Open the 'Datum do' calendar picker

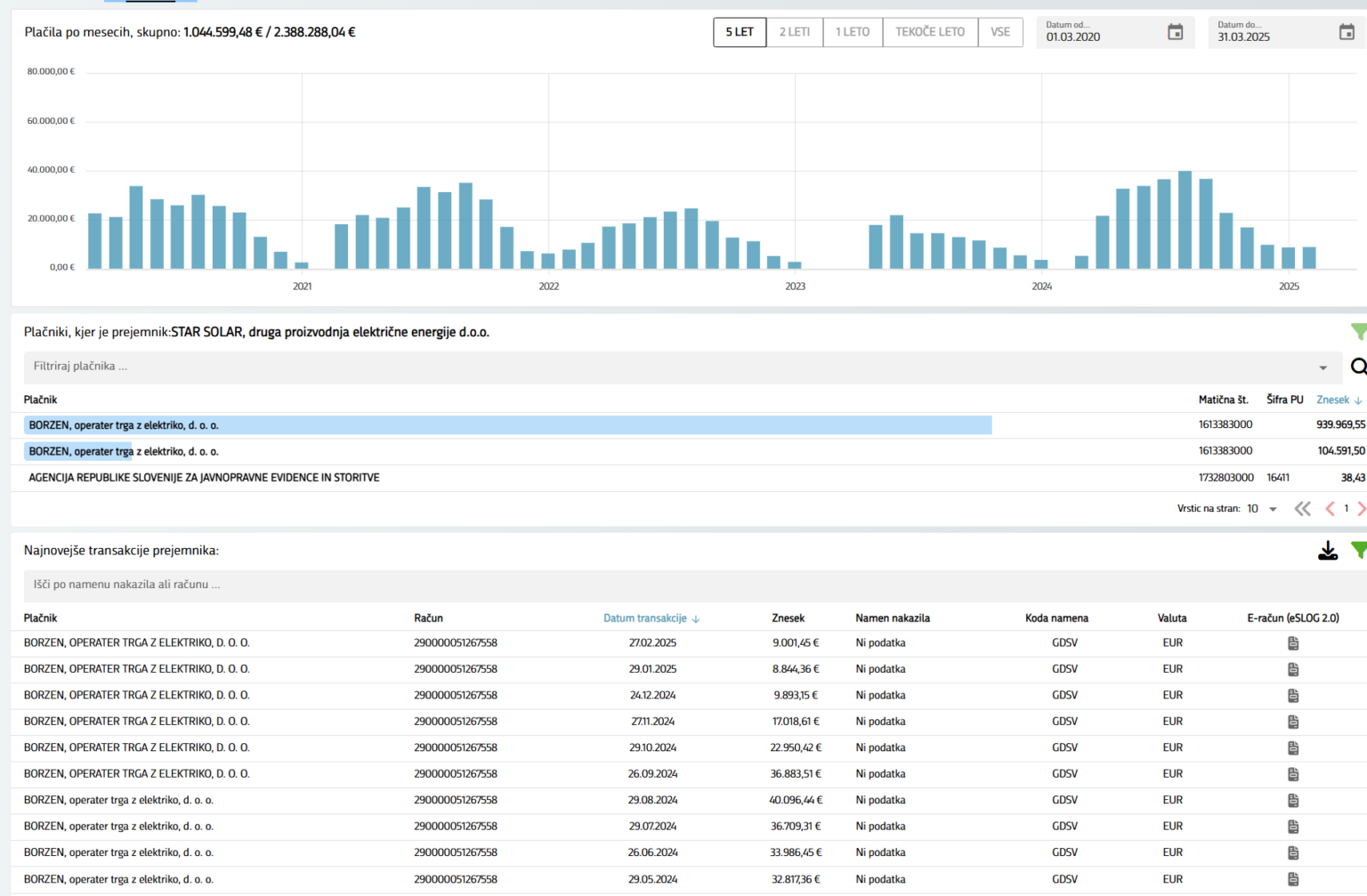click(1346, 32)
